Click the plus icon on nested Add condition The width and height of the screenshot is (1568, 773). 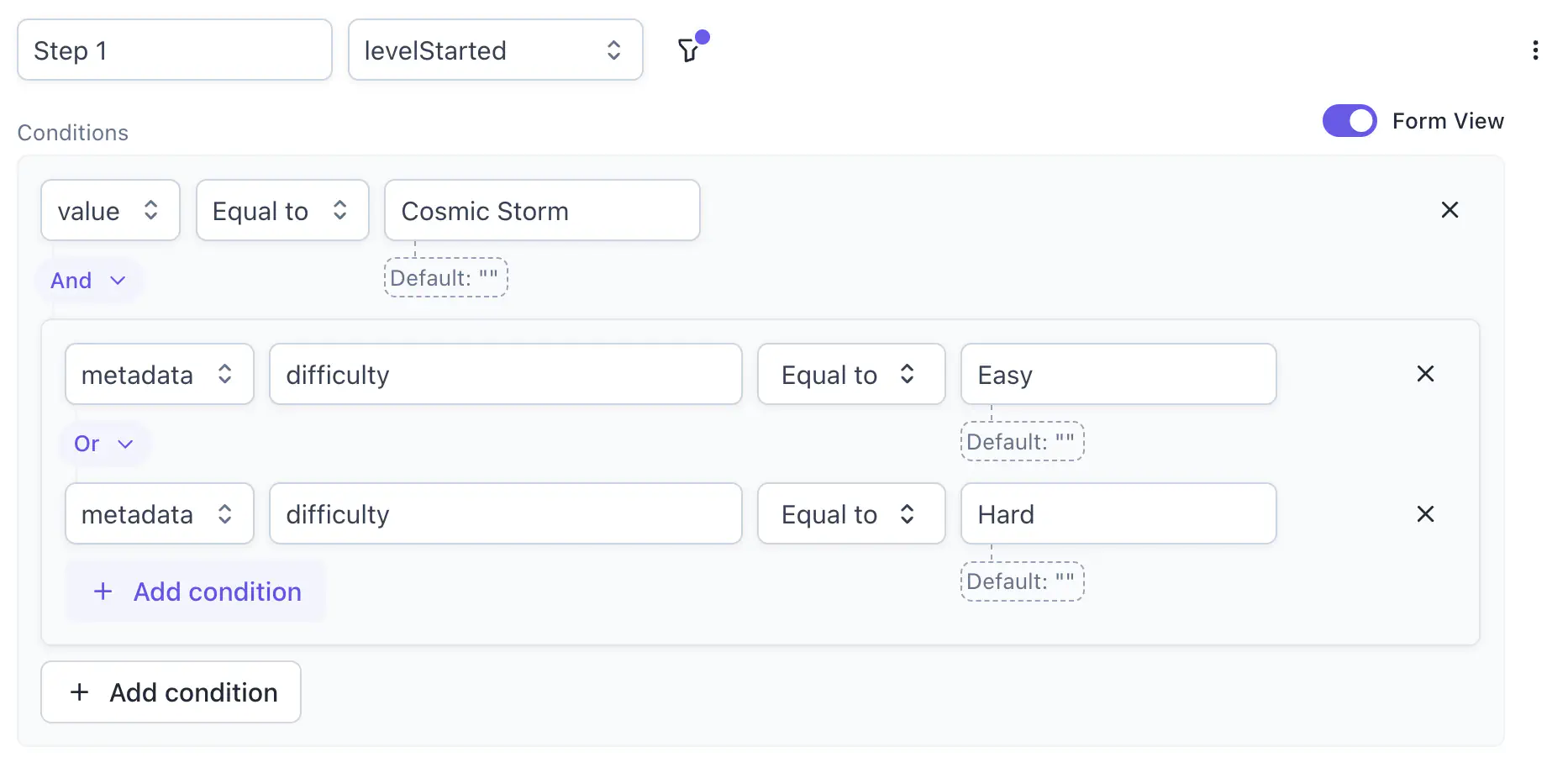(x=103, y=592)
